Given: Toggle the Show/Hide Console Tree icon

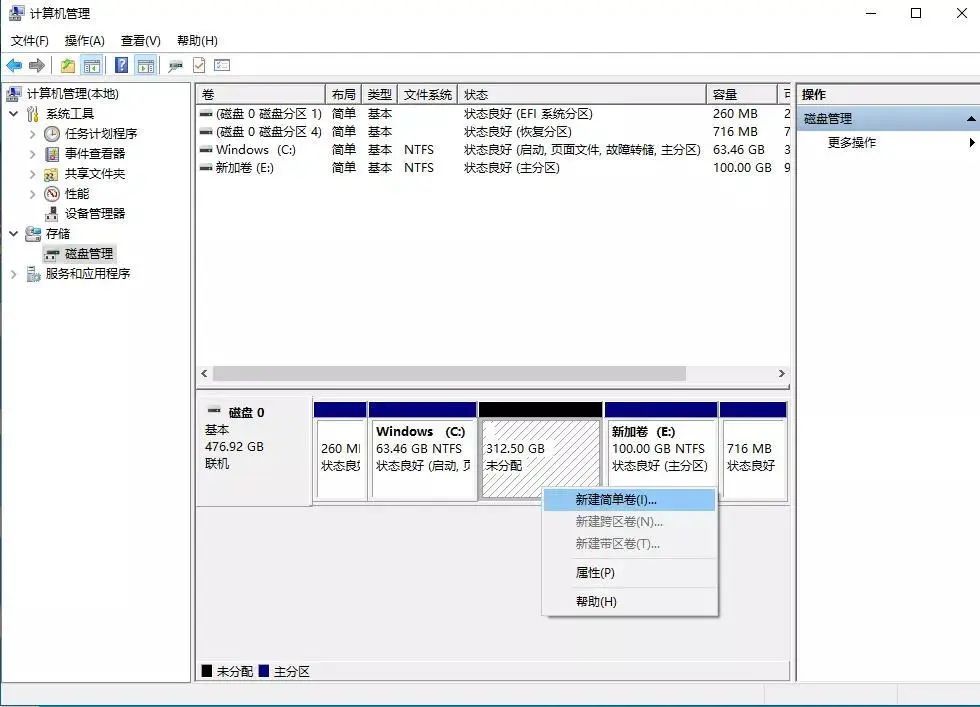Looking at the screenshot, I should click(92, 65).
